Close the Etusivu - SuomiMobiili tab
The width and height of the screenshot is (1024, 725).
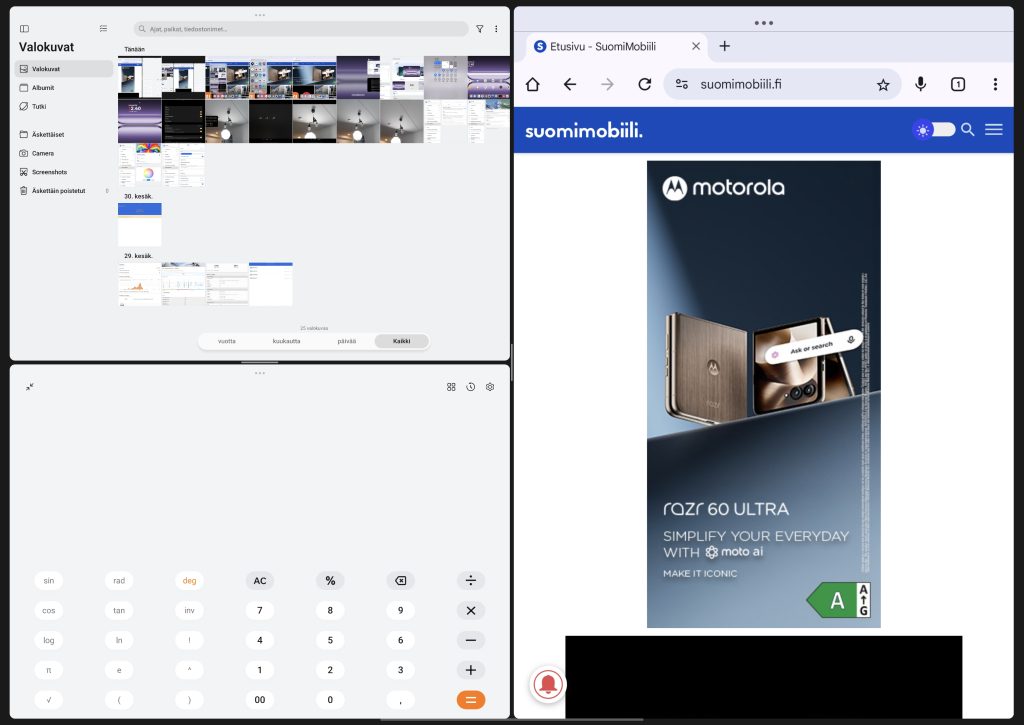point(696,46)
